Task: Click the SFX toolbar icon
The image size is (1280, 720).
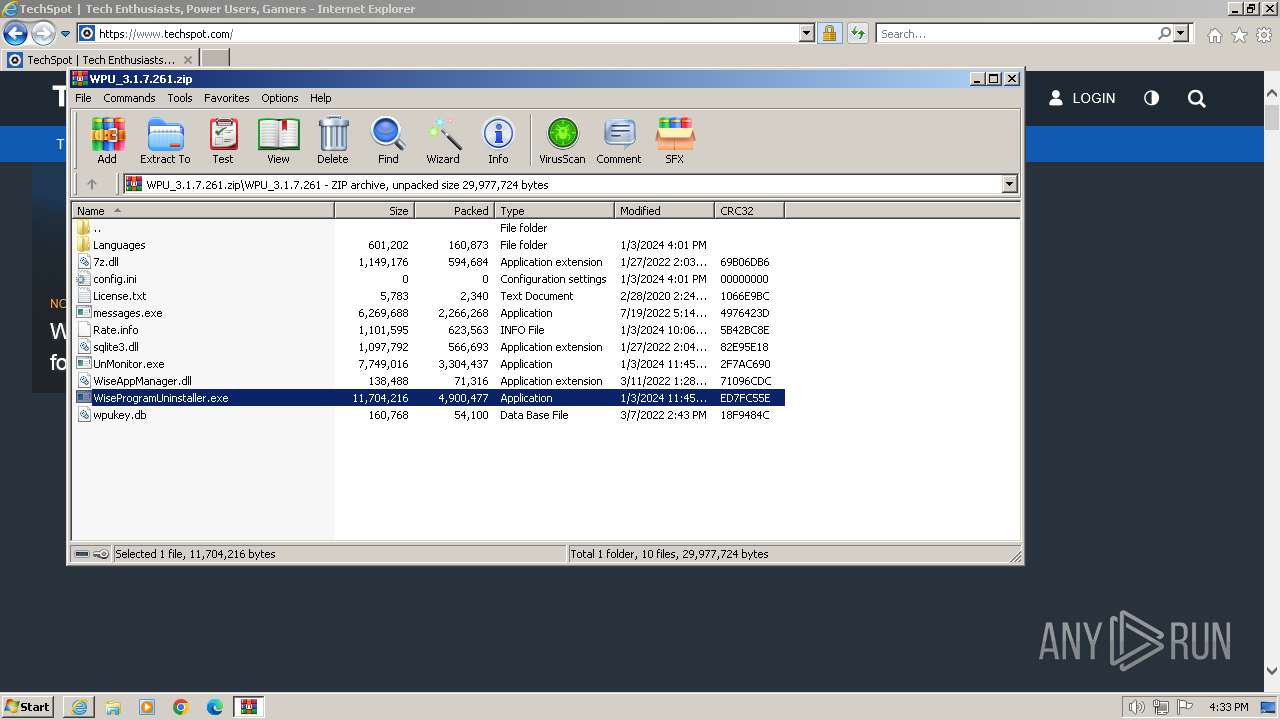Action: (x=675, y=140)
